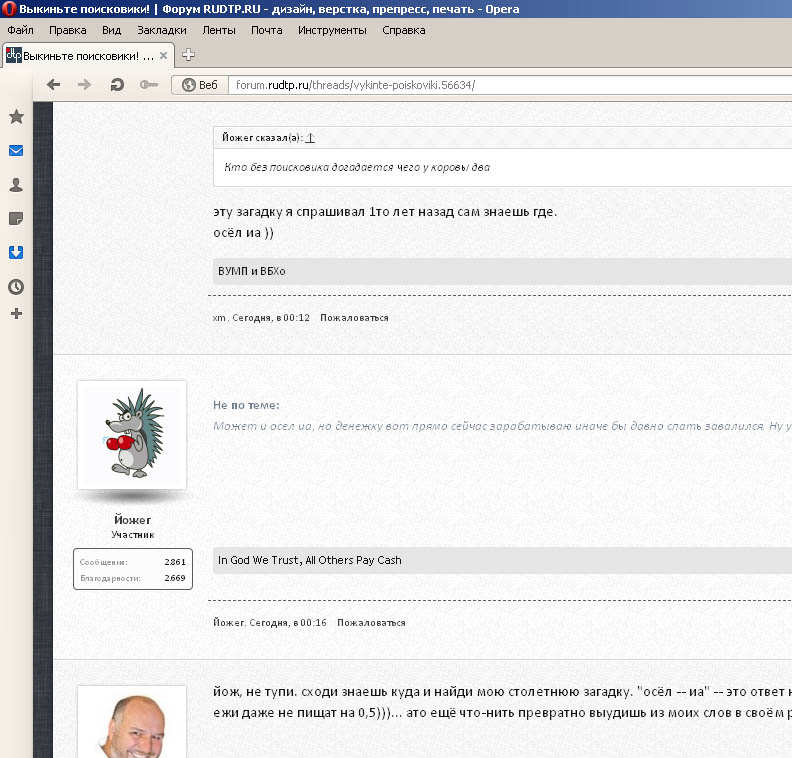This screenshot has height=758, width=792.
Task: Open the Правка menu
Action: tap(67, 30)
